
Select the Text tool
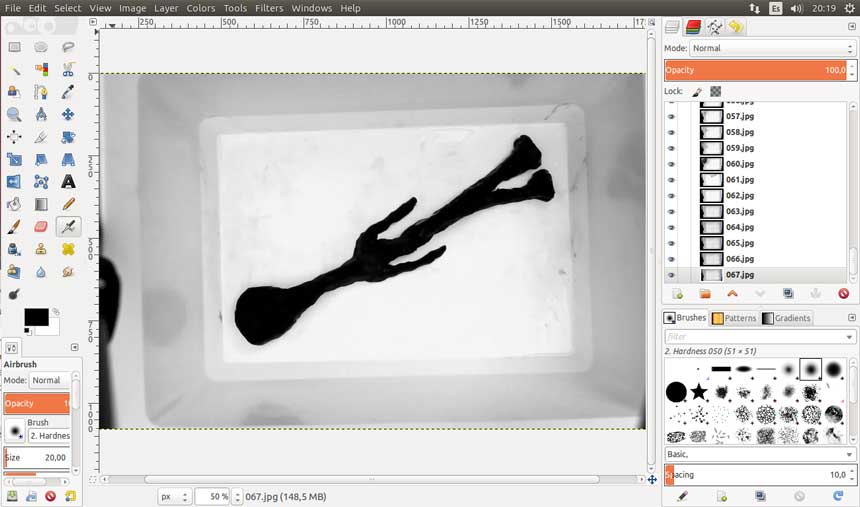pyautogui.click(x=68, y=182)
